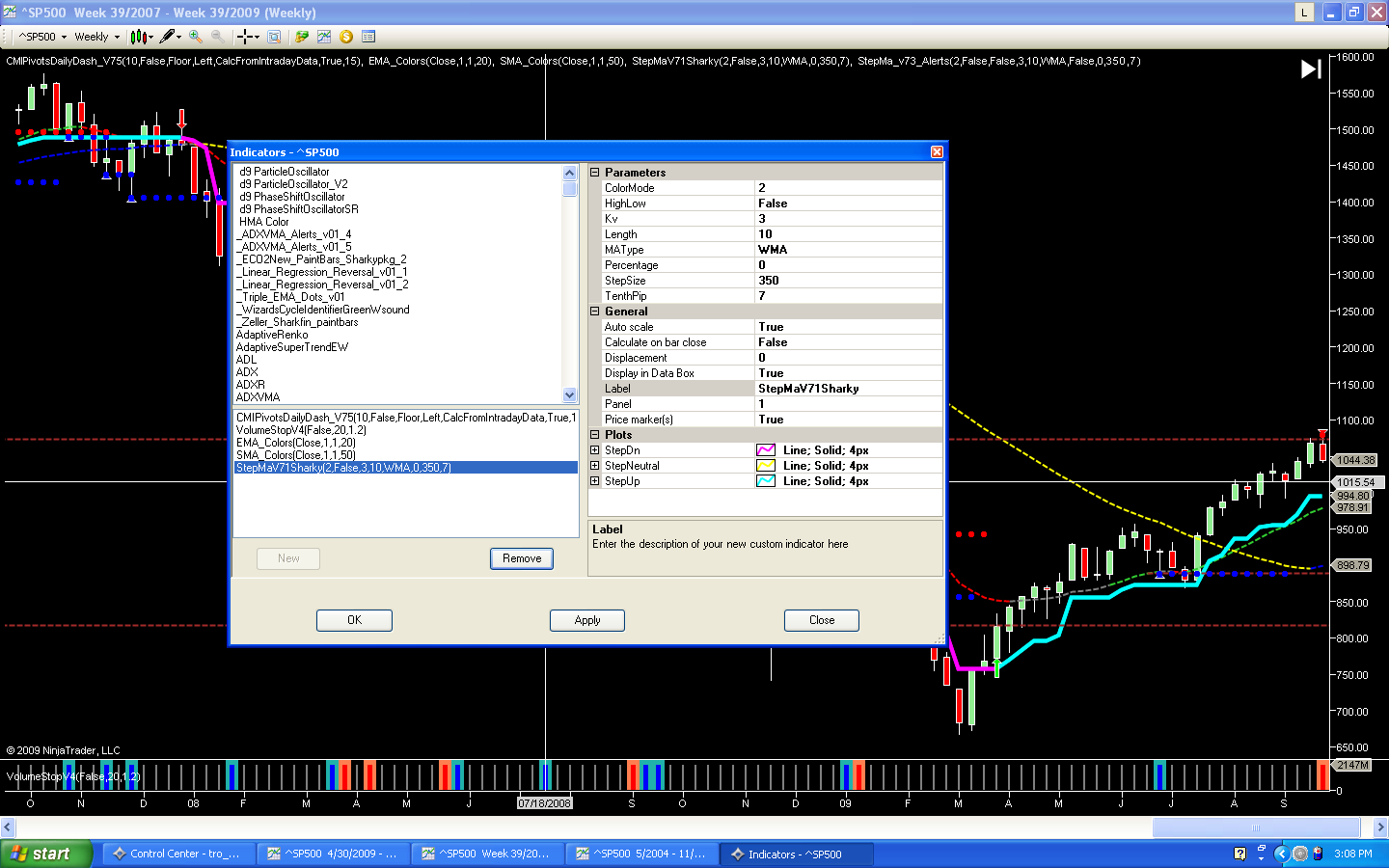Collapse the General section
The image size is (1389, 868).
tap(595, 312)
